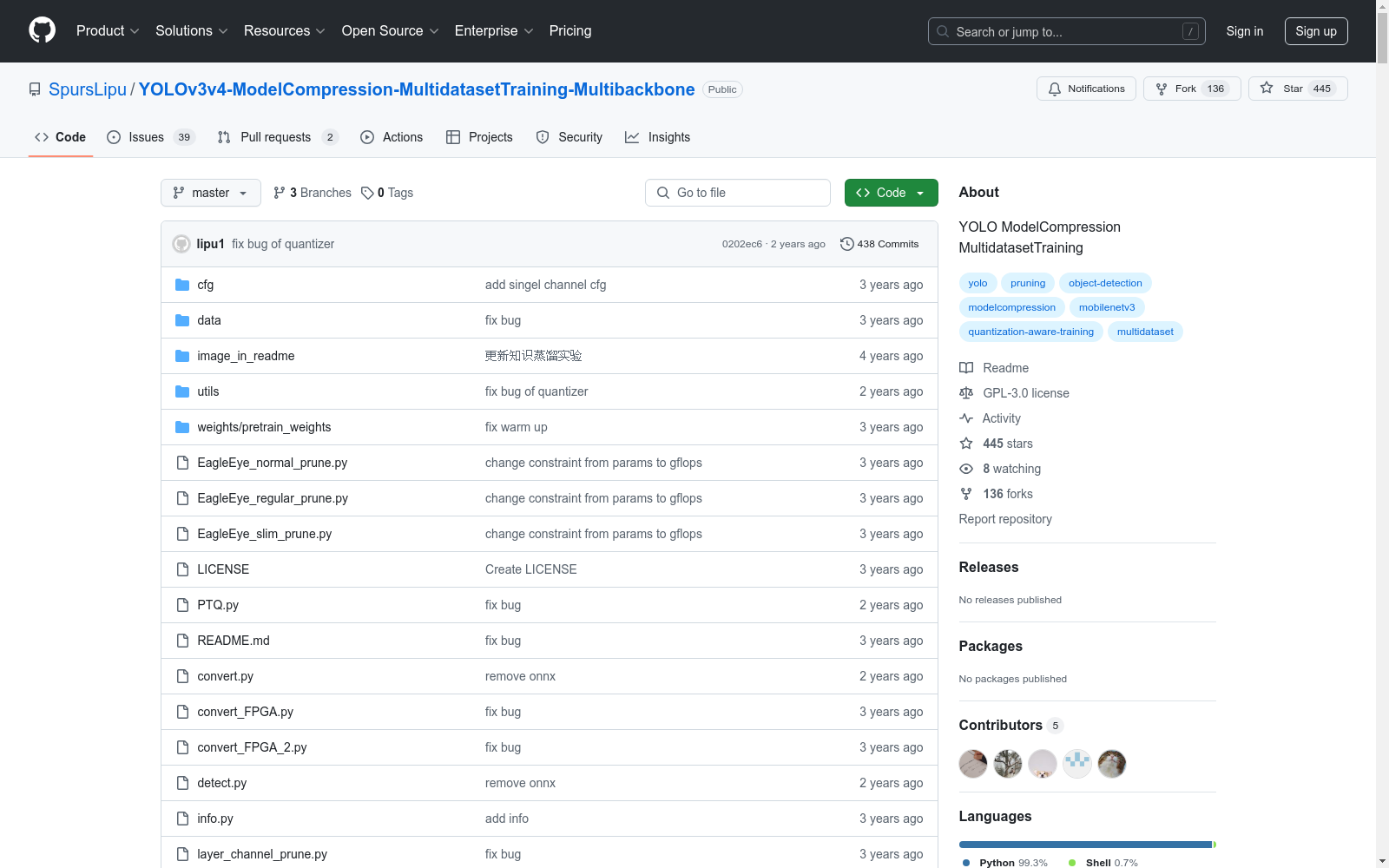The height and width of the screenshot is (868, 1389).
Task: Open the SpursLipu owner link
Action: point(88,89)
